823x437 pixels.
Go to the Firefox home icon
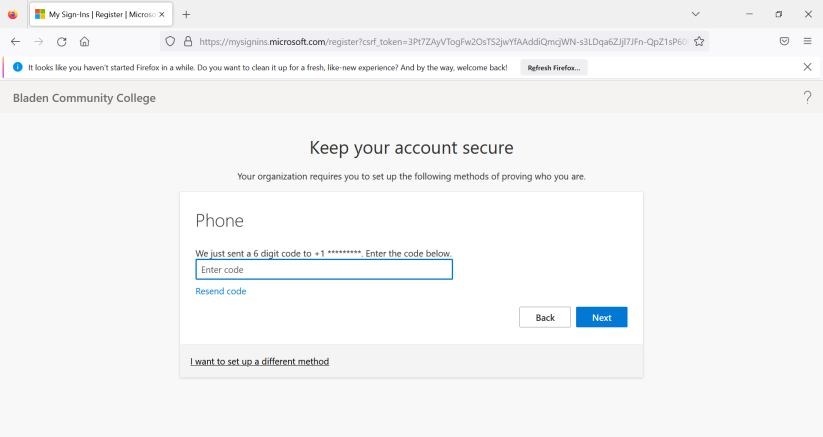coord(85,42)
